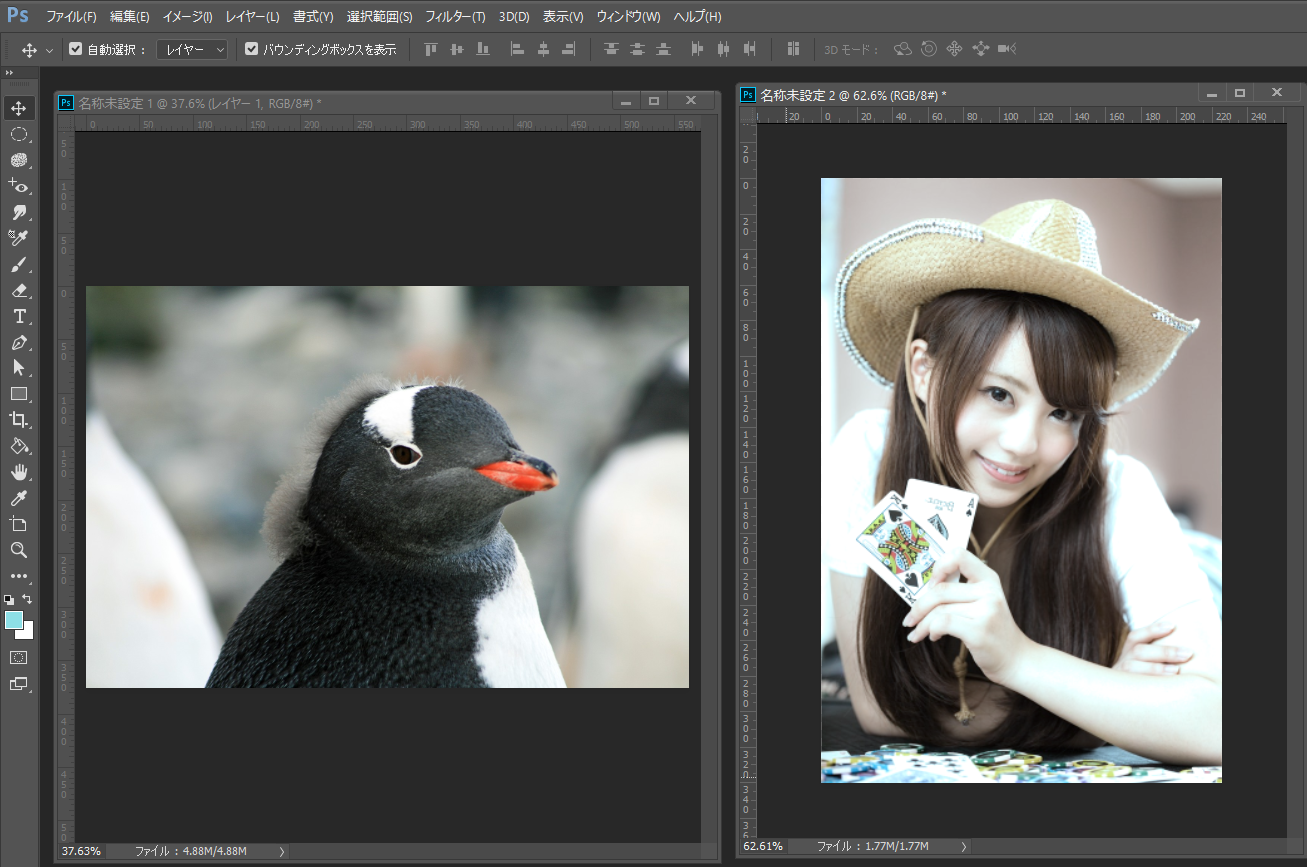Image resolution: width=1307 pixels, height=867 pixels.
Task: Click Distribute right edges icon
Action: point(749,49)
